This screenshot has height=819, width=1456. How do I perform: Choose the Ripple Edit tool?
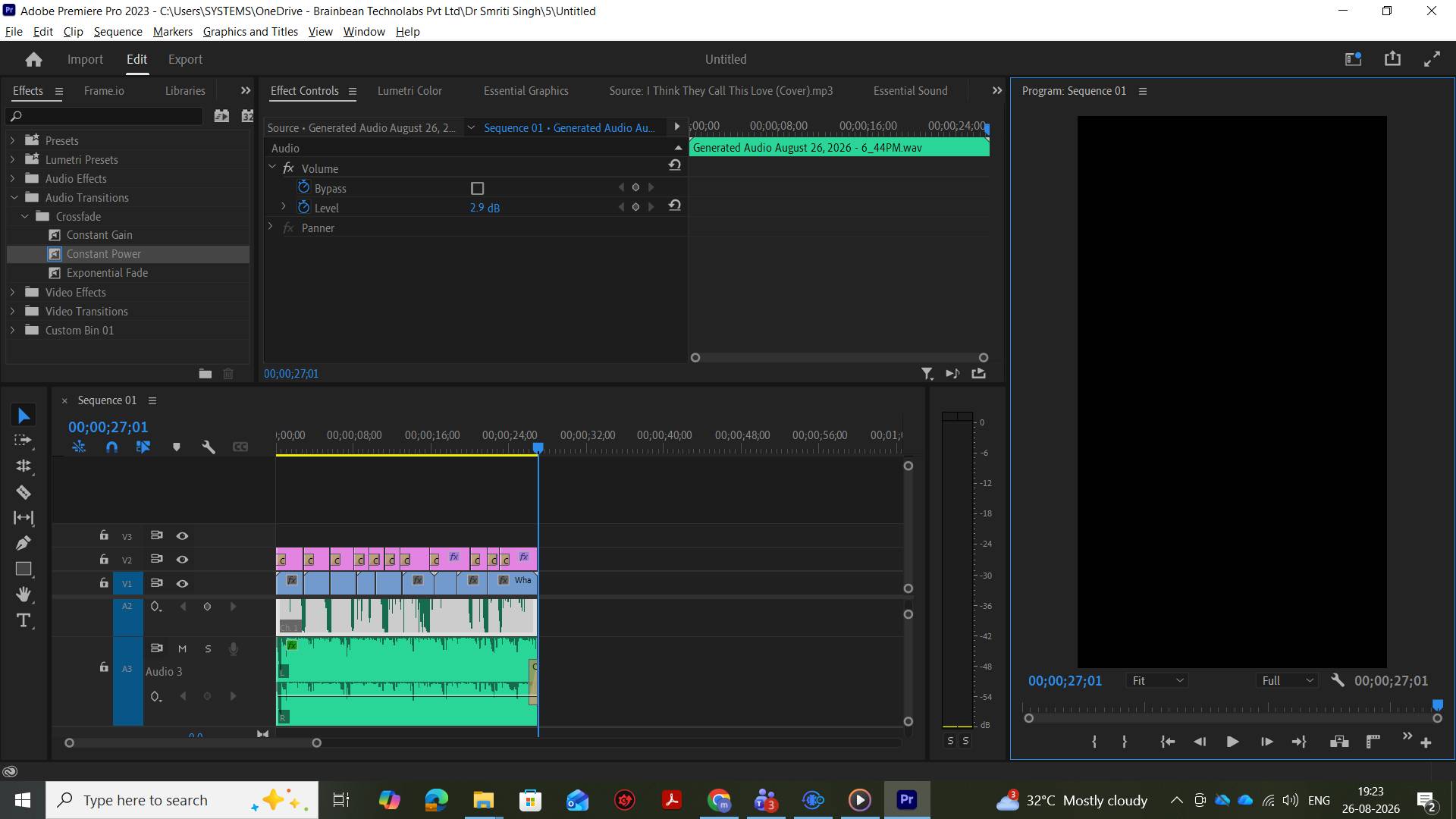point(24,466)
